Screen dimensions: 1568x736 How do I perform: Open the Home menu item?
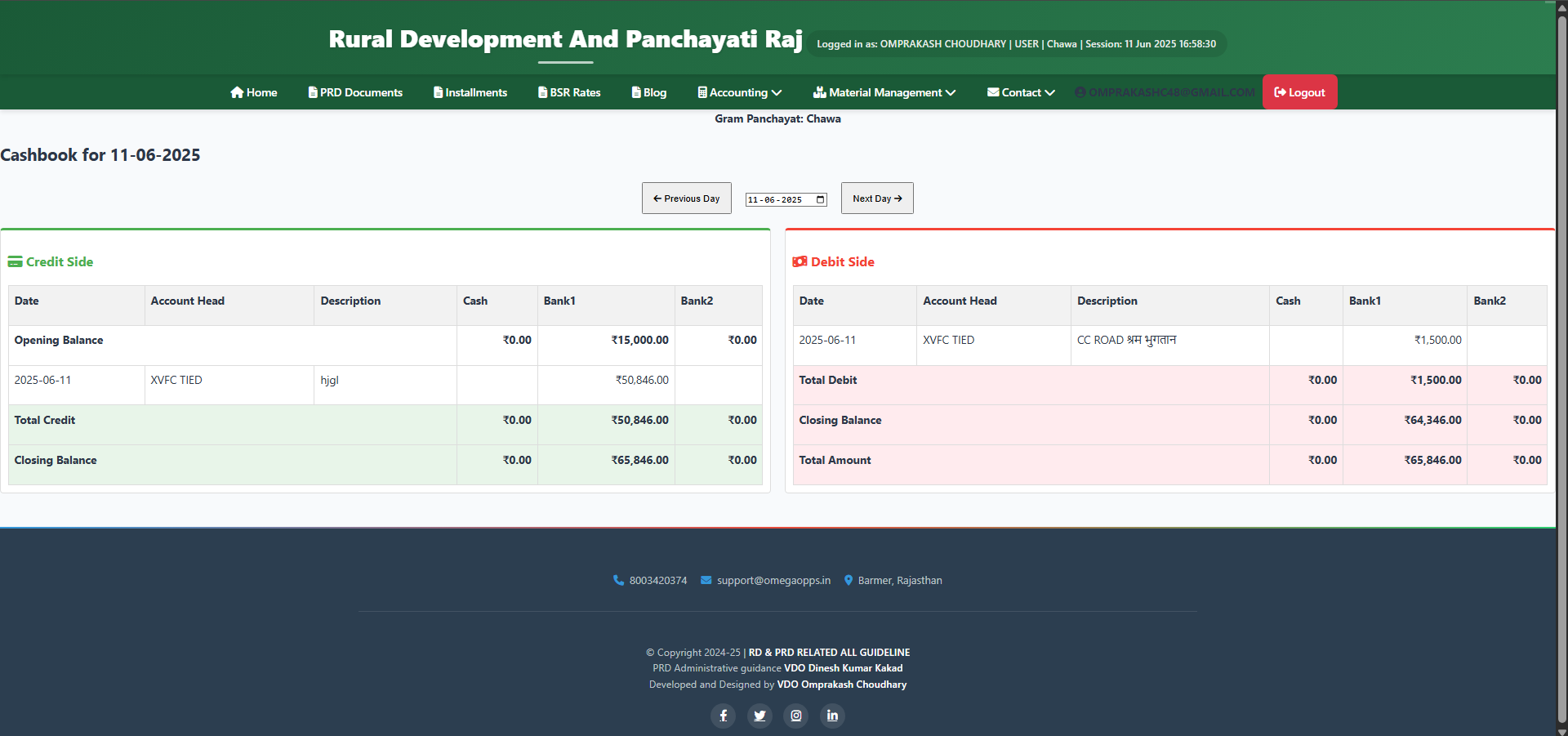254,92
